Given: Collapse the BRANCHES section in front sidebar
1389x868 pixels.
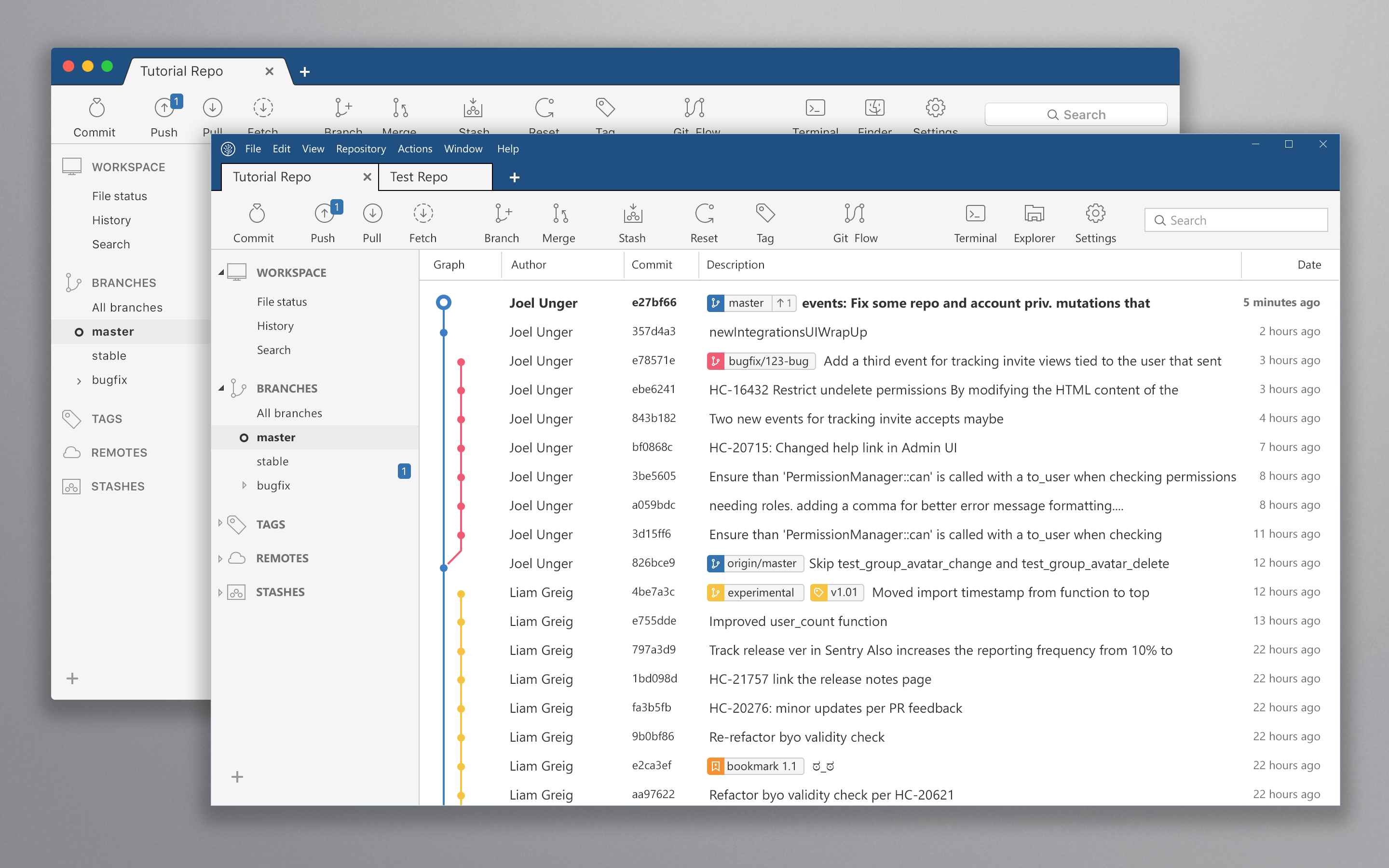Looking at the screenshot, I should pyautogui.click(x=221, y=389).
